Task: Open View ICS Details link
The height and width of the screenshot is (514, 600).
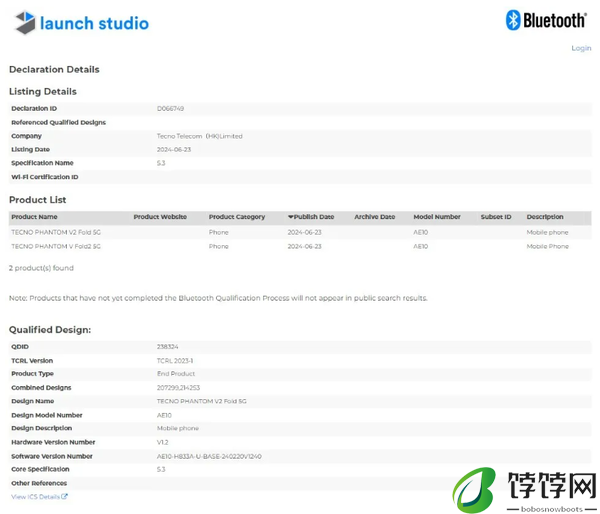Action: (x=35, y=497)
